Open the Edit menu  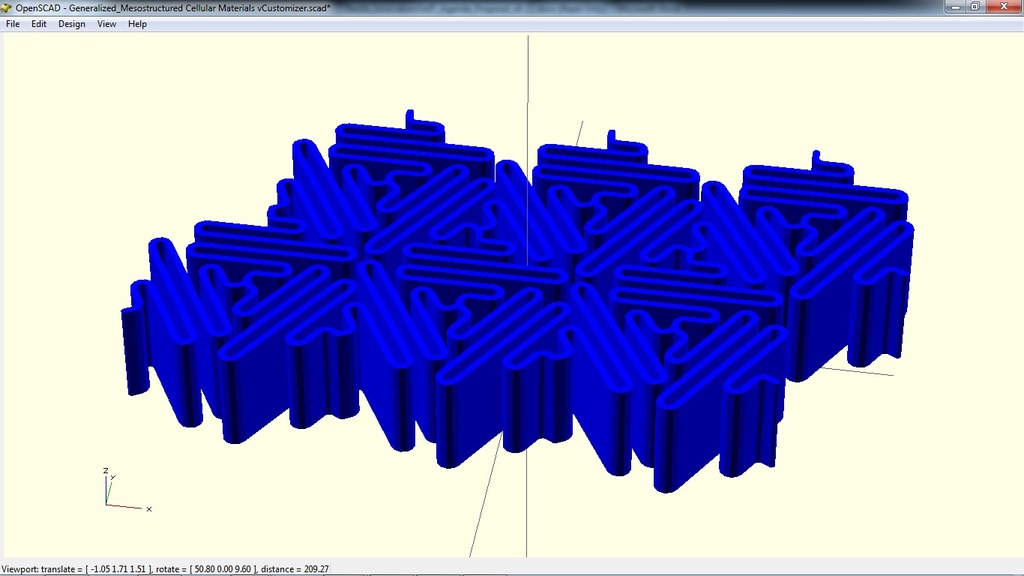click(39, 24)
